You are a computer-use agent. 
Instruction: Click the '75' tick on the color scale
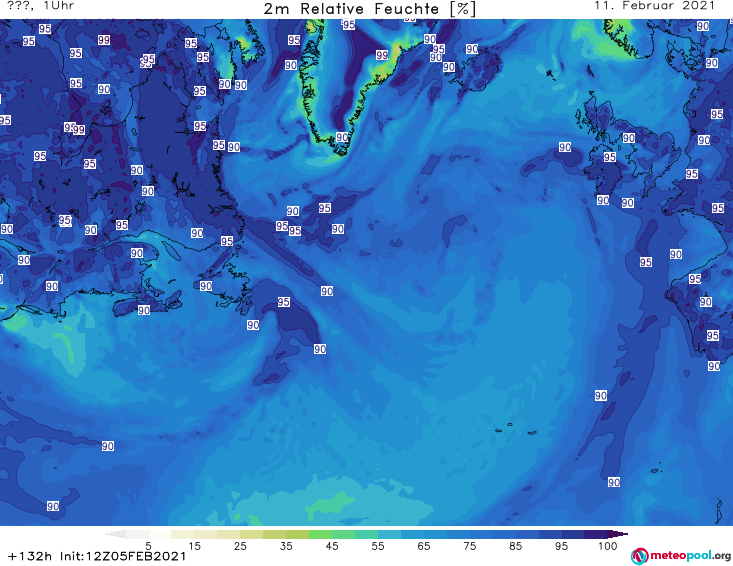click(469, 546)
